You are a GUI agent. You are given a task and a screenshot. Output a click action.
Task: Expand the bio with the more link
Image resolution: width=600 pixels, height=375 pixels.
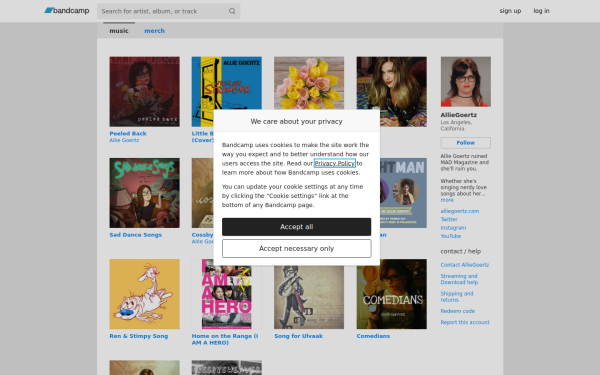447,200
